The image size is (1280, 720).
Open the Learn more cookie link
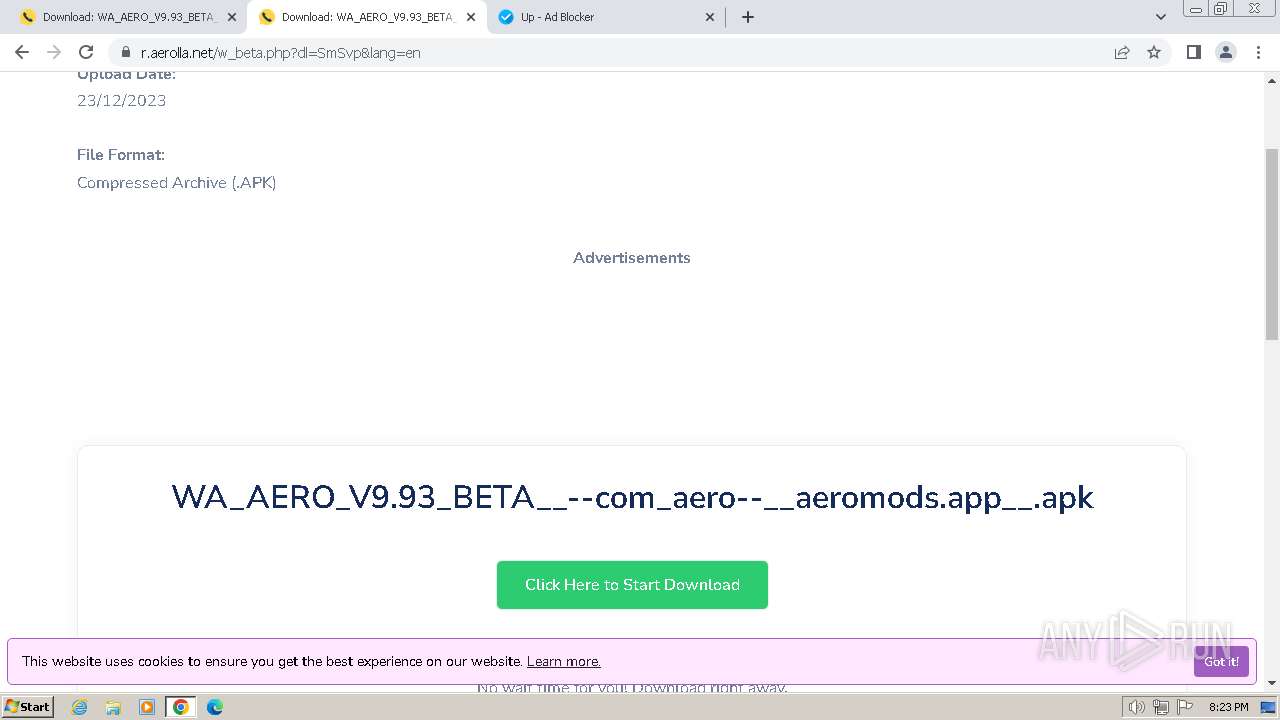(563, 661)
